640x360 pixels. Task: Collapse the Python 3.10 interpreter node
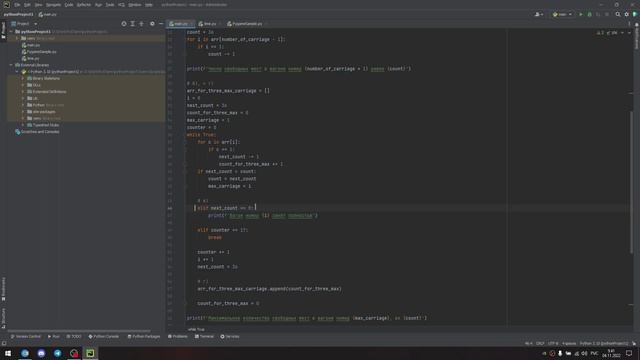(18, 72)
